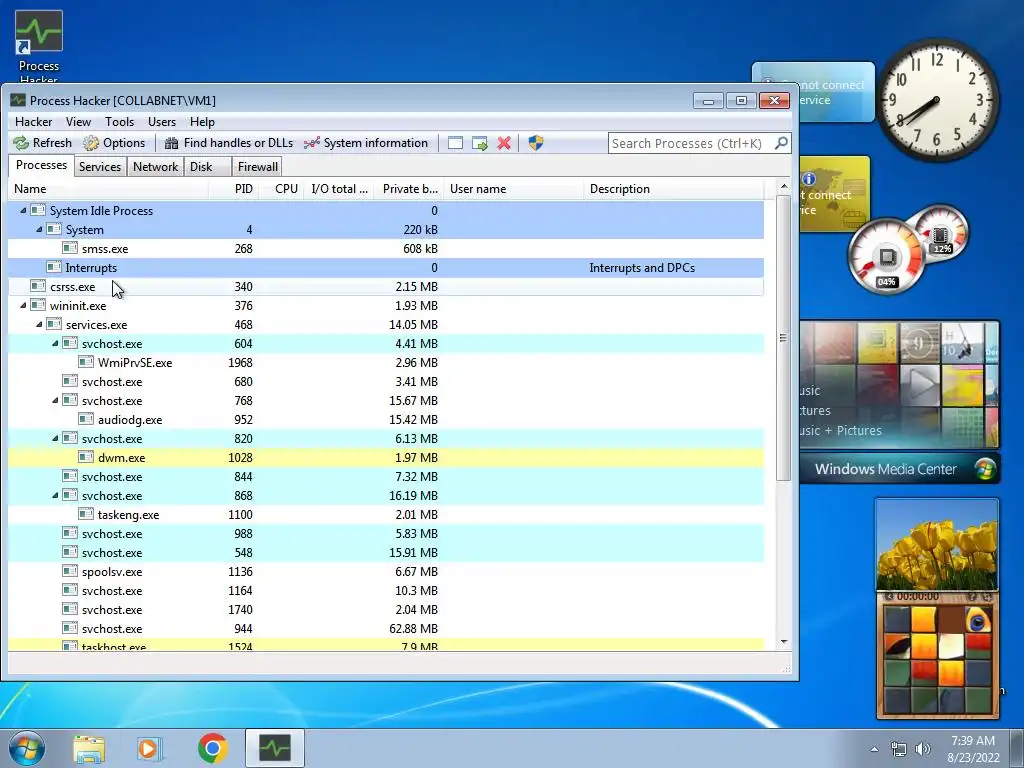Open the Users menu
The width and height of the screenshot is (1024, 768).
pos(162,122)
